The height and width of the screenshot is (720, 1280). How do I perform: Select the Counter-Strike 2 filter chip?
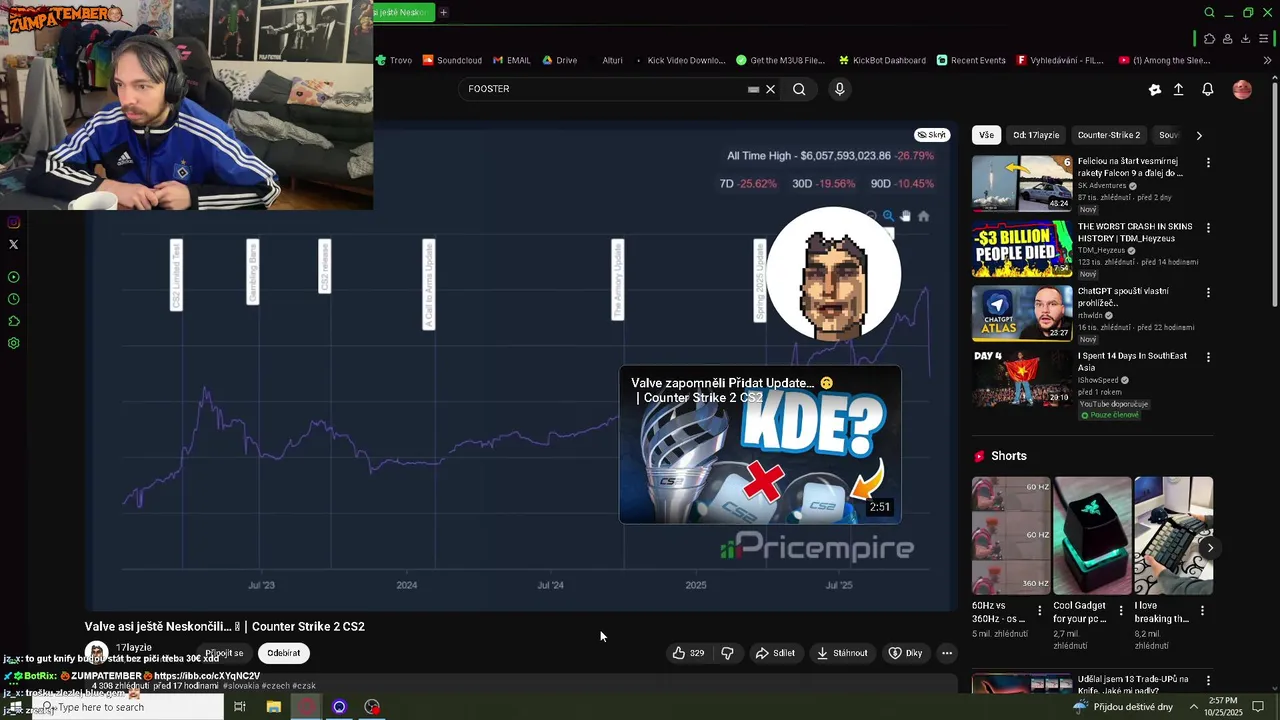pos(1108,135)
